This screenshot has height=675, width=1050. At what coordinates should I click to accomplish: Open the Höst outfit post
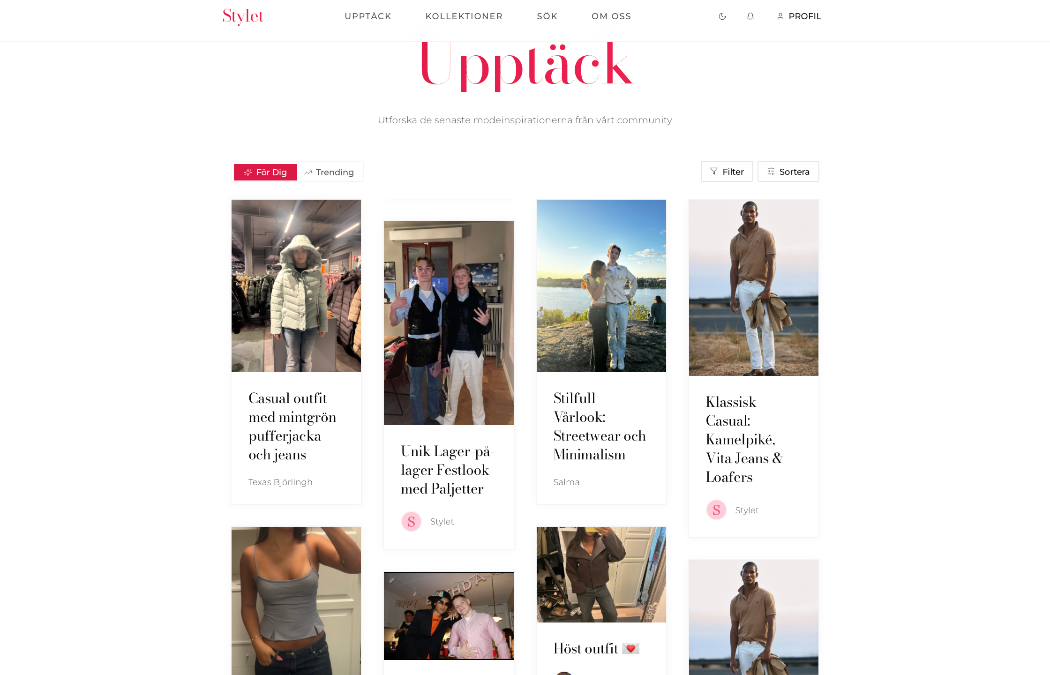coord(596,648)
